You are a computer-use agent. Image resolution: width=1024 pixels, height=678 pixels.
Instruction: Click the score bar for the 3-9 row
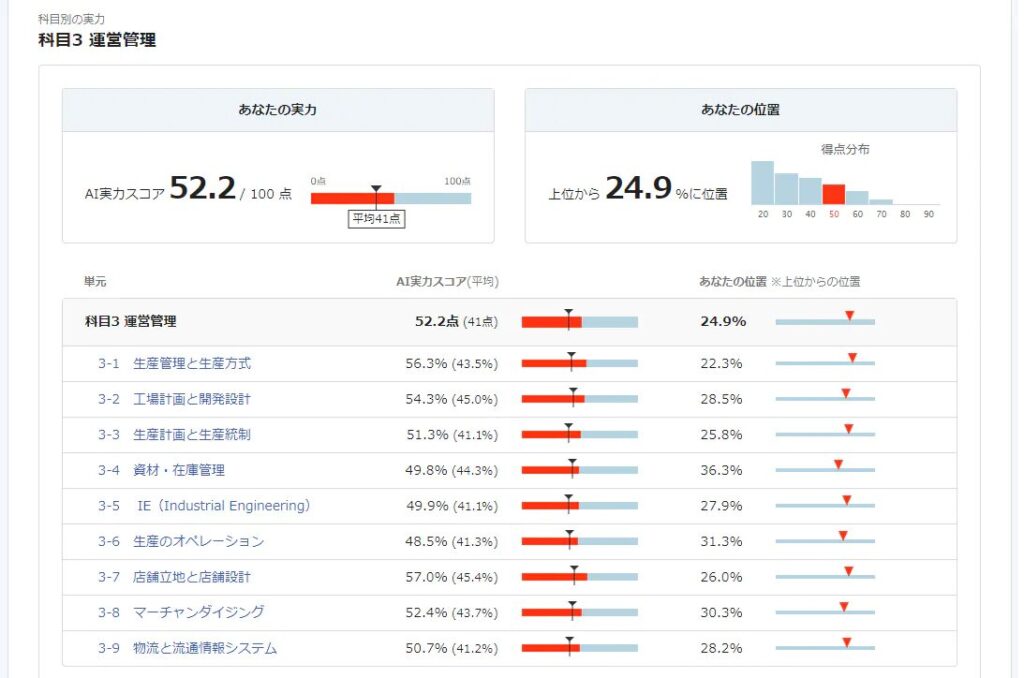point(579,648)
